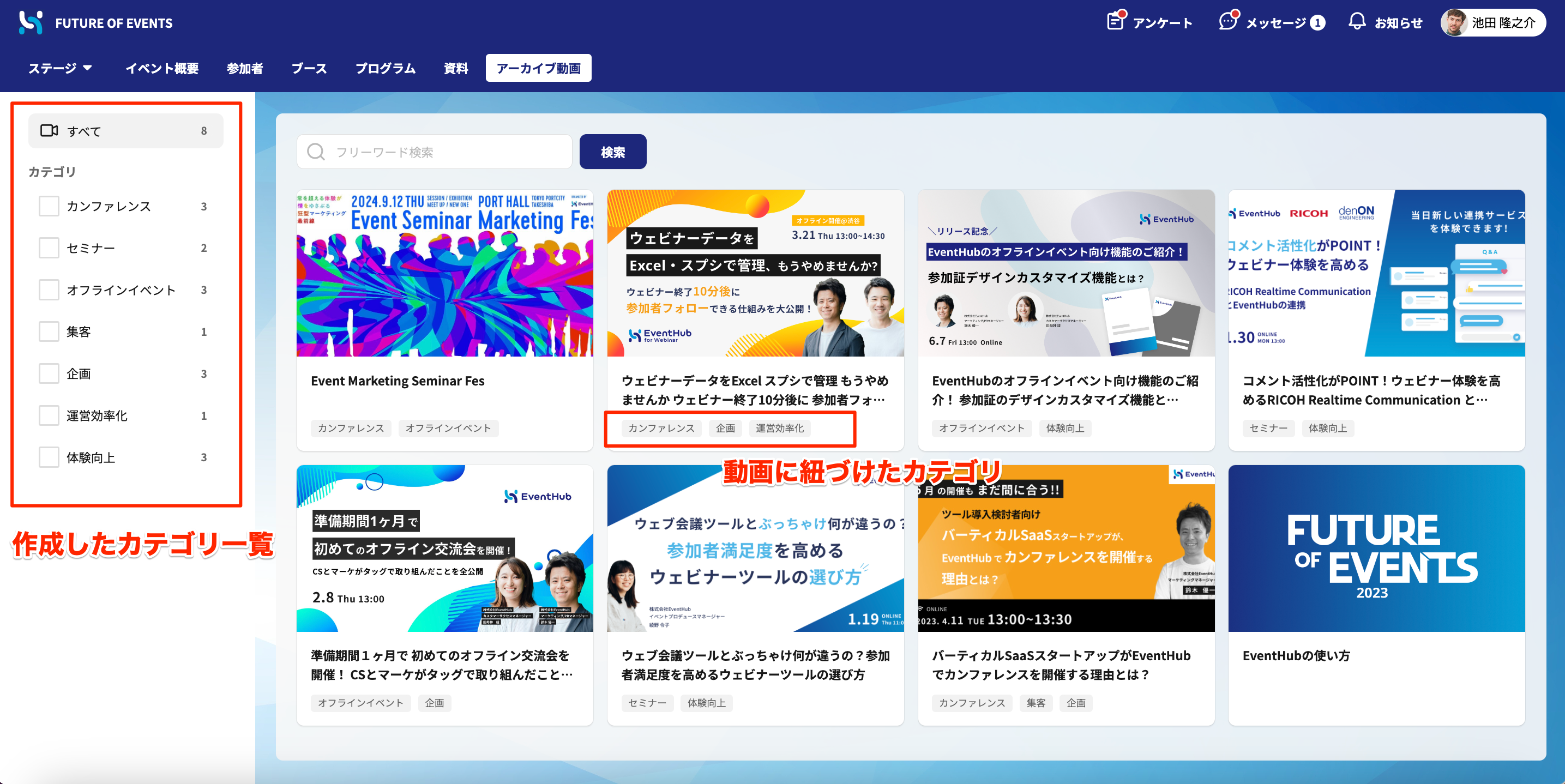The width and height of the screenshot is (1565, 784).
Task: Select the アーカイブ動画 tab
Action: (x=538, y=68)
